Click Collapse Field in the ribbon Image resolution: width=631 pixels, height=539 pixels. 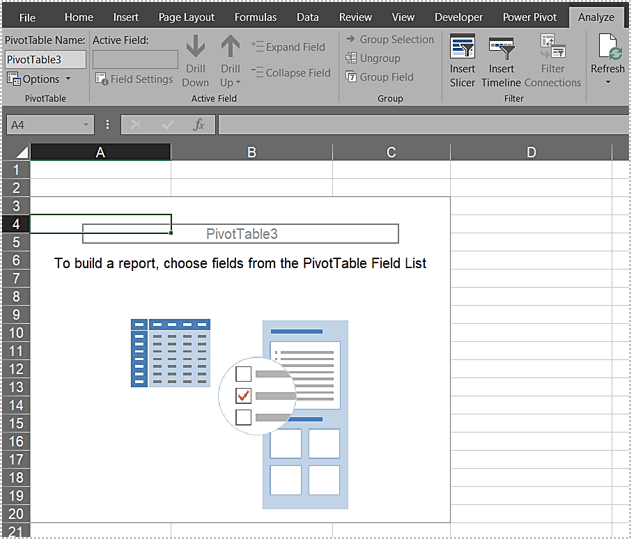(290, 73)
